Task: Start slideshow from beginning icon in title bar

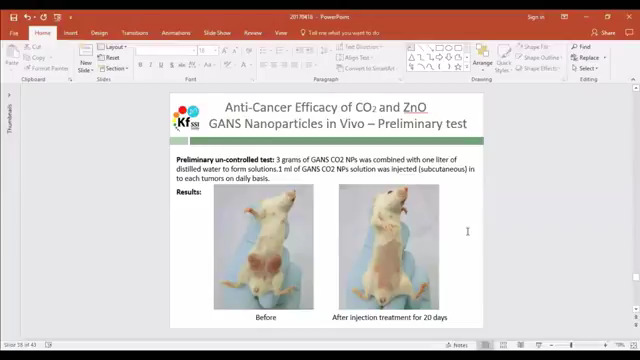Action: [x=57, y=17]
